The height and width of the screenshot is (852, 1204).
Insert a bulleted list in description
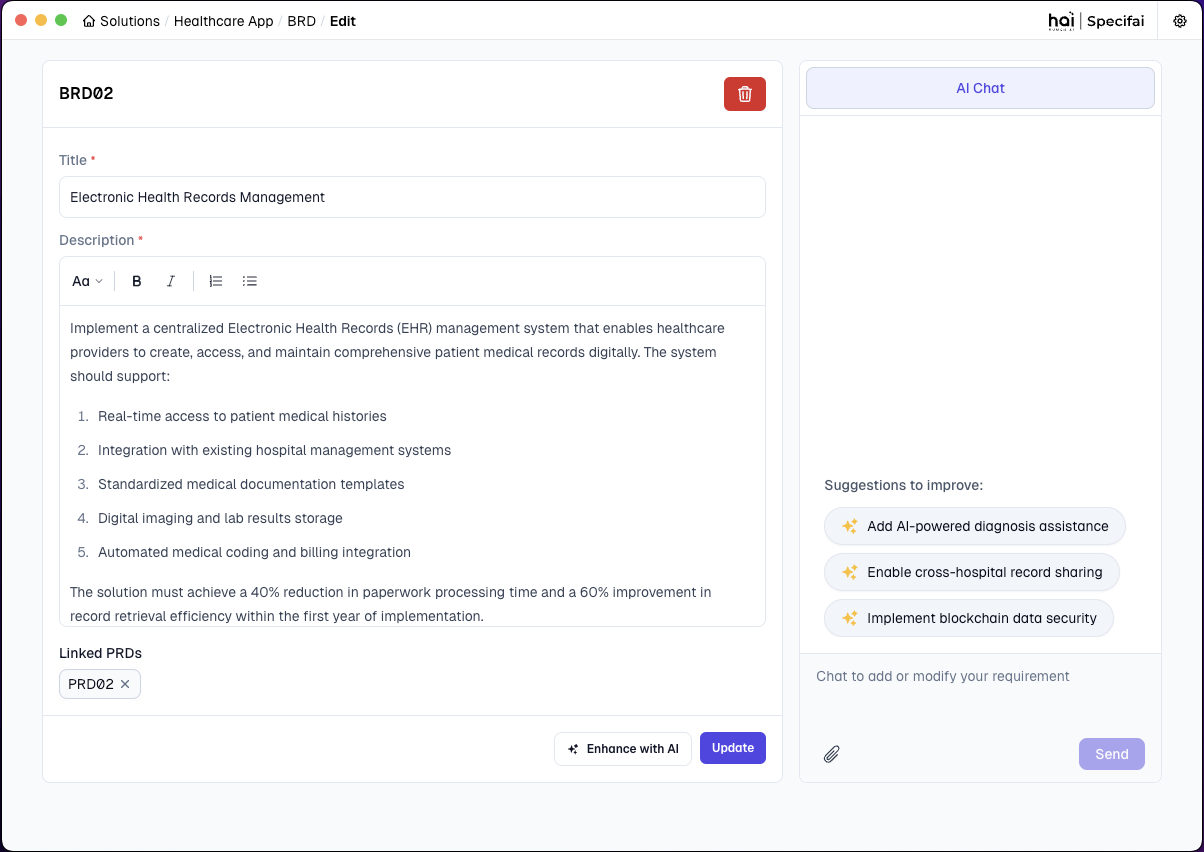click(250, 282)
